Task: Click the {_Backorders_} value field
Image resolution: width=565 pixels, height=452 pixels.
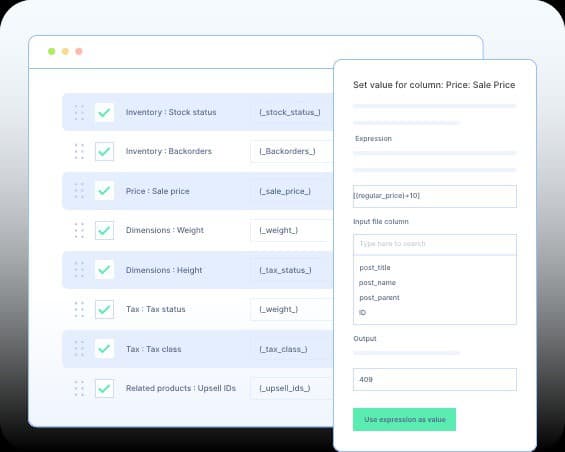Action: [x=292, y=151]
